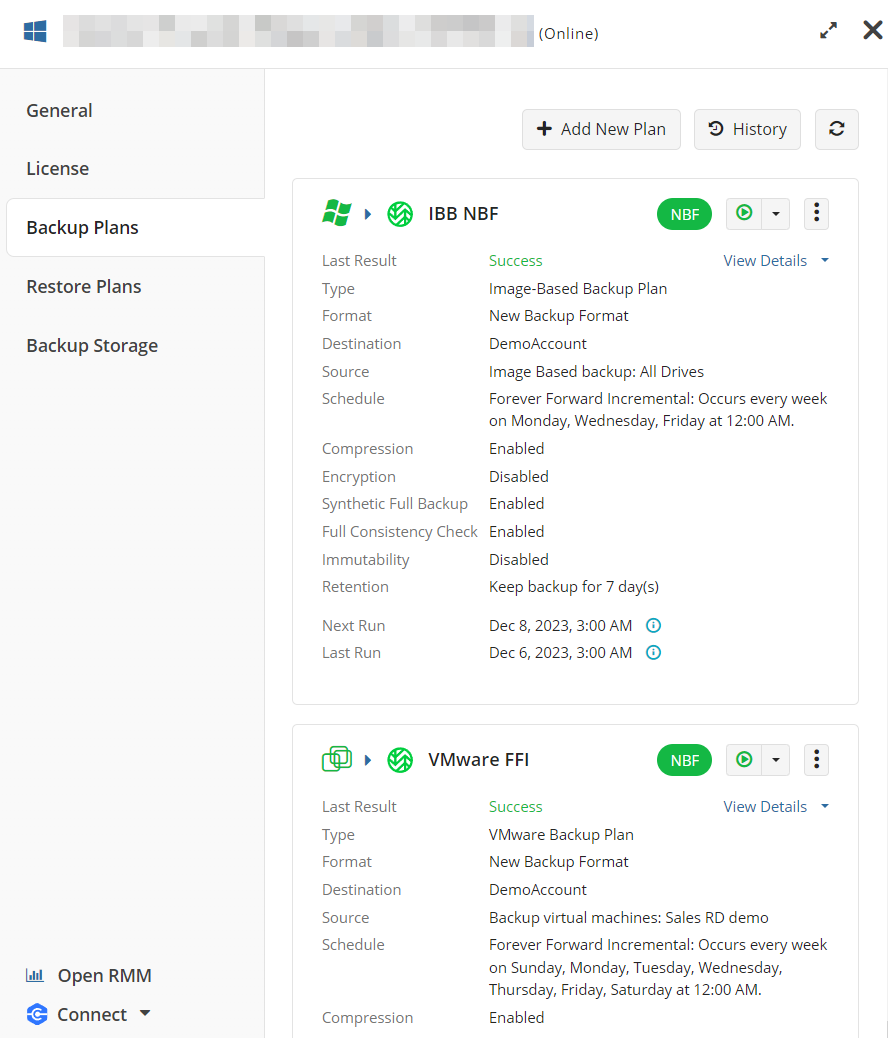Open the three-dot menu for the VMware FFI plan
Screen dimensions: 888x1038
(816, 760)
